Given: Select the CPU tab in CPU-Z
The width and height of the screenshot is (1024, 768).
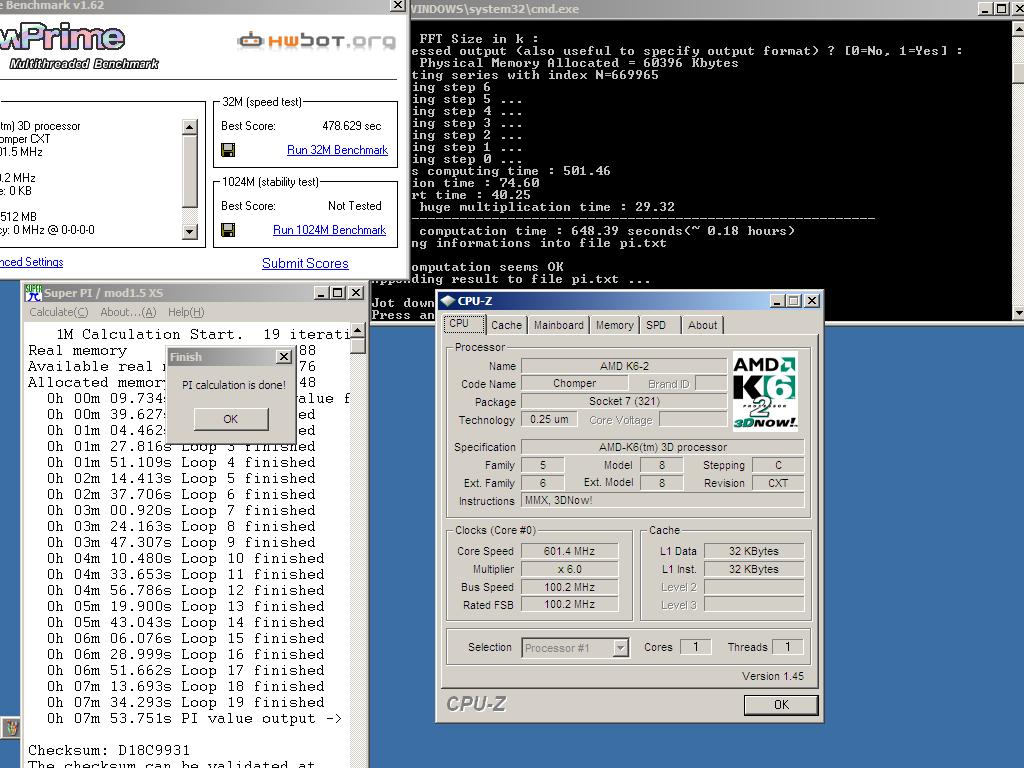Looking at the screenshot, I should pos(464,324).
